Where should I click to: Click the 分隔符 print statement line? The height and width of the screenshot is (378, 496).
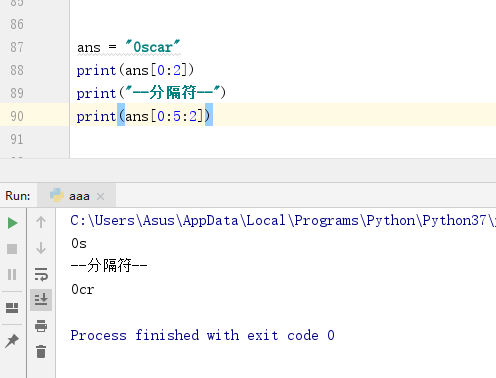(151, 93)
